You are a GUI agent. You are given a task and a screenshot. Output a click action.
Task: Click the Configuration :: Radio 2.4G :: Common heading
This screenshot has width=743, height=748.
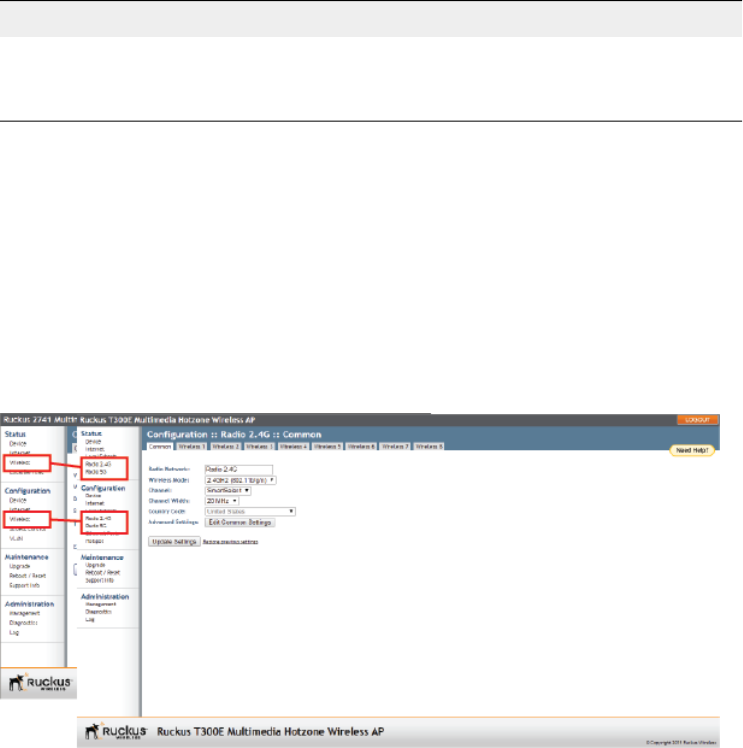tap(234, 435)
